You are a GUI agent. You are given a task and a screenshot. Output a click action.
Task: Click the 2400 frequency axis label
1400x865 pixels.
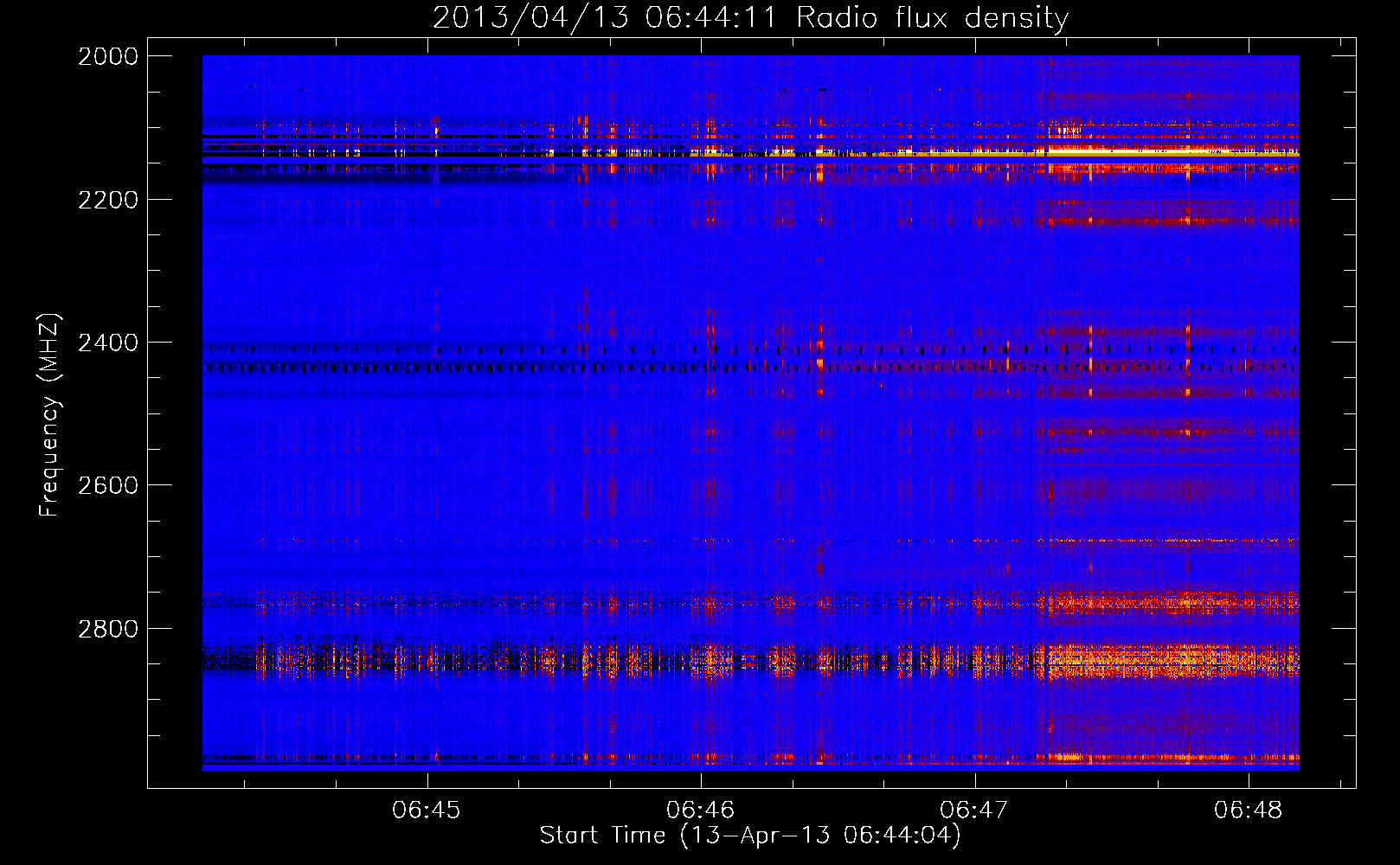click(108, 343)
